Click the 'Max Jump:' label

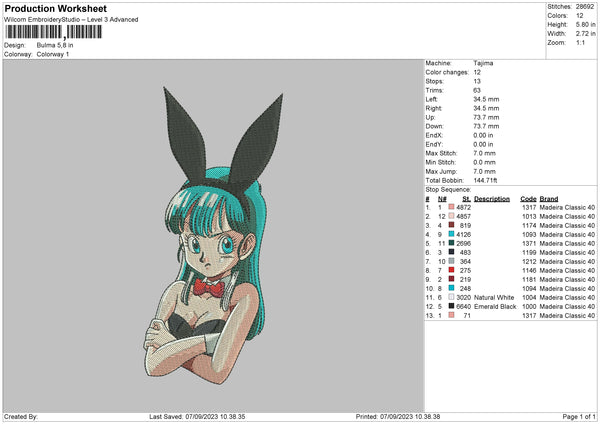pyautogui.click(x=441, y=171)
